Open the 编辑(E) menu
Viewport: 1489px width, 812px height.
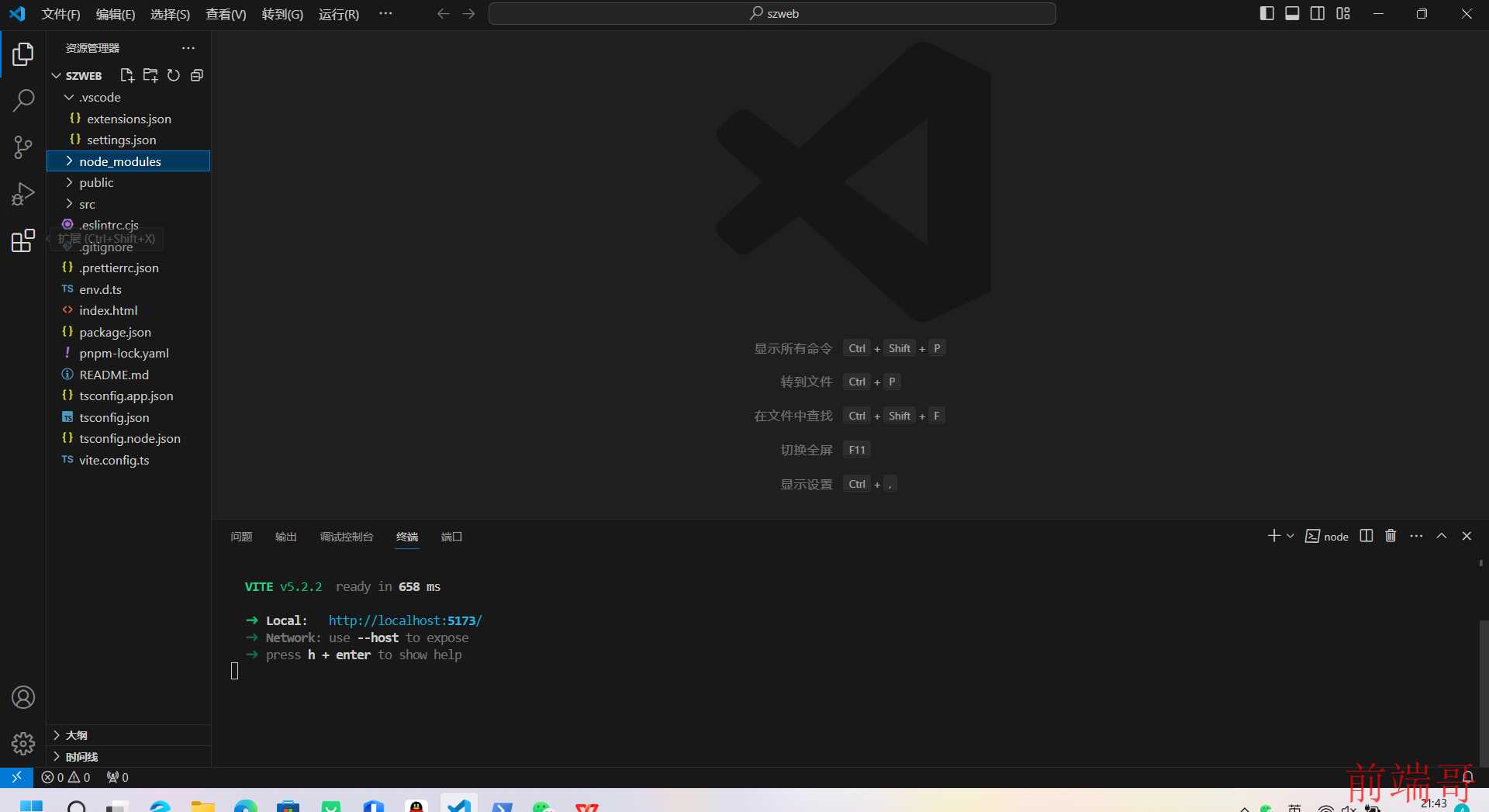coord(115,14)
